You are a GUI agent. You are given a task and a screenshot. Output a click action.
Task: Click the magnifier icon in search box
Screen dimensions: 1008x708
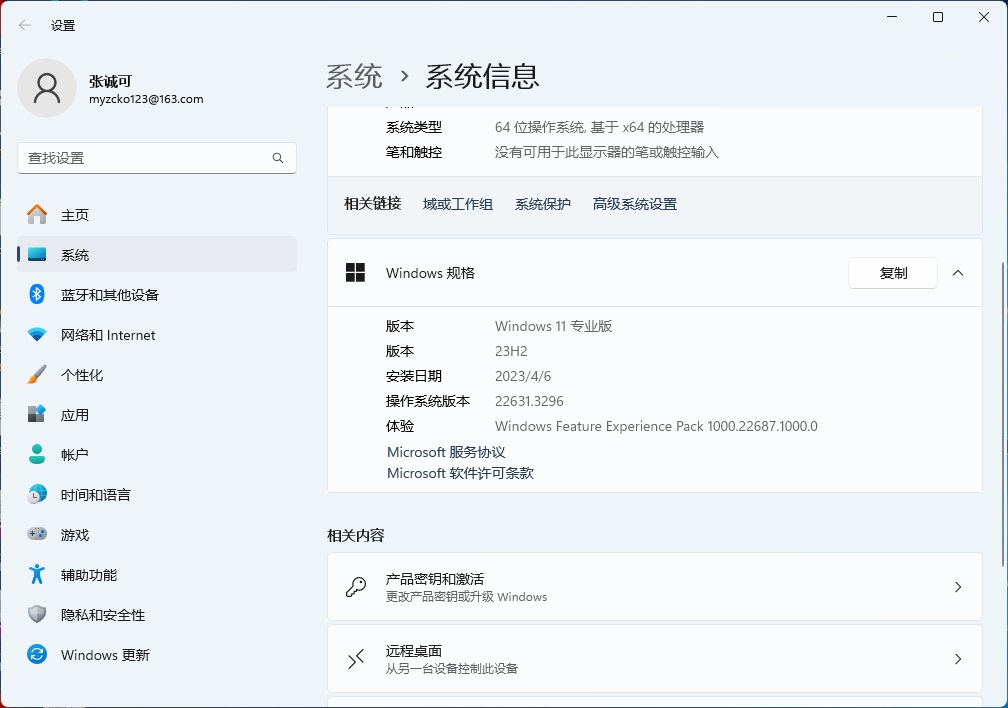(x=278, y=158)
